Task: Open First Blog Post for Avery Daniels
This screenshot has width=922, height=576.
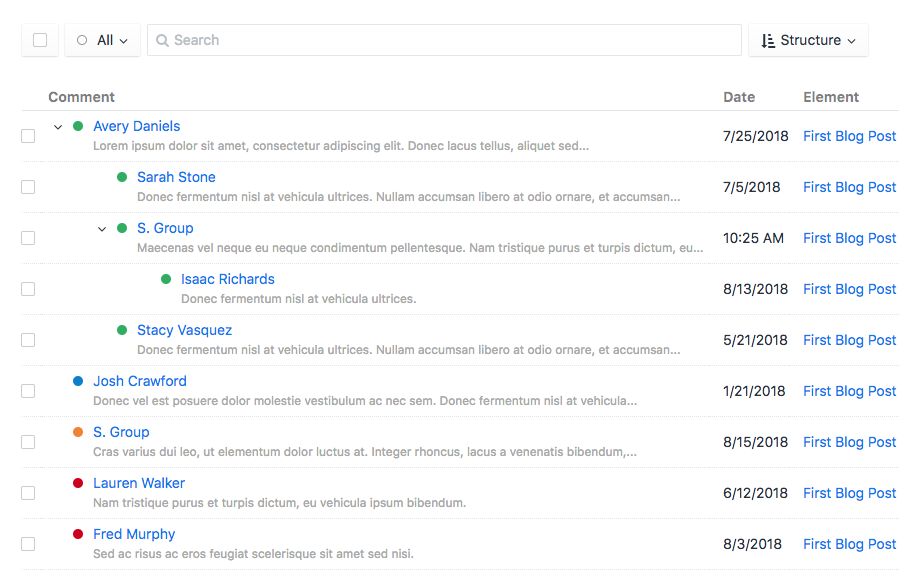Action: point(849,136)
